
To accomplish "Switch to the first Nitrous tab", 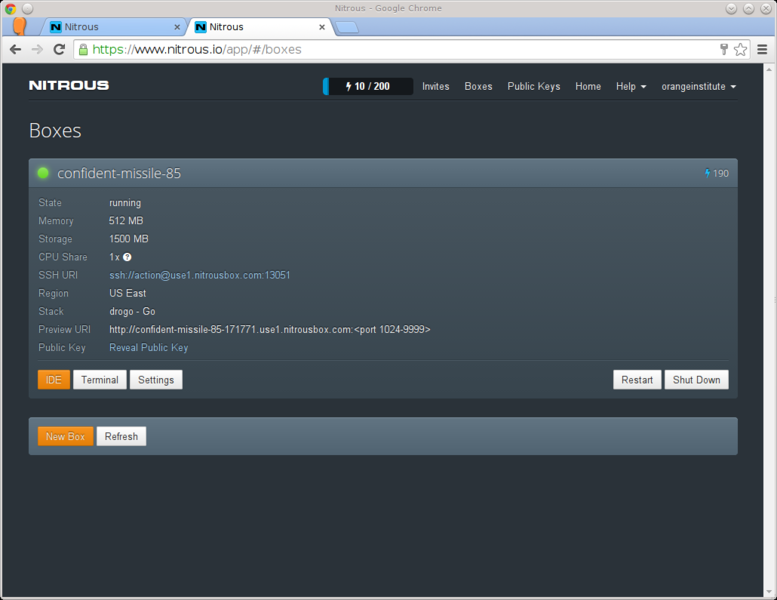I will point(112,27).
